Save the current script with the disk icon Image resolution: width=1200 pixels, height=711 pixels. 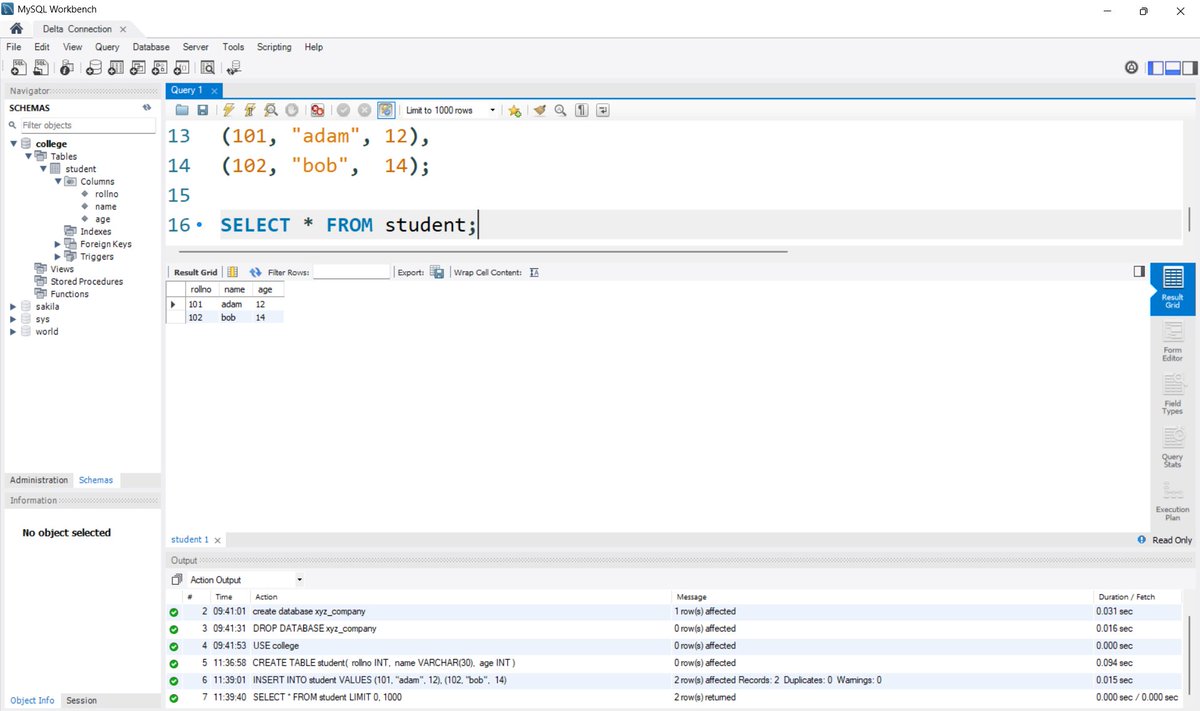point(202,110)
